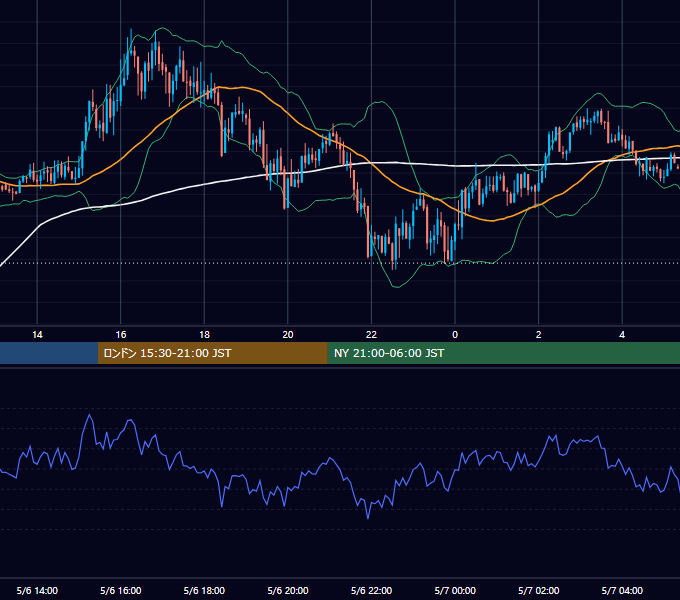Click the ロンドン 15:30-21:00 JST session bar

coord(212,353)
